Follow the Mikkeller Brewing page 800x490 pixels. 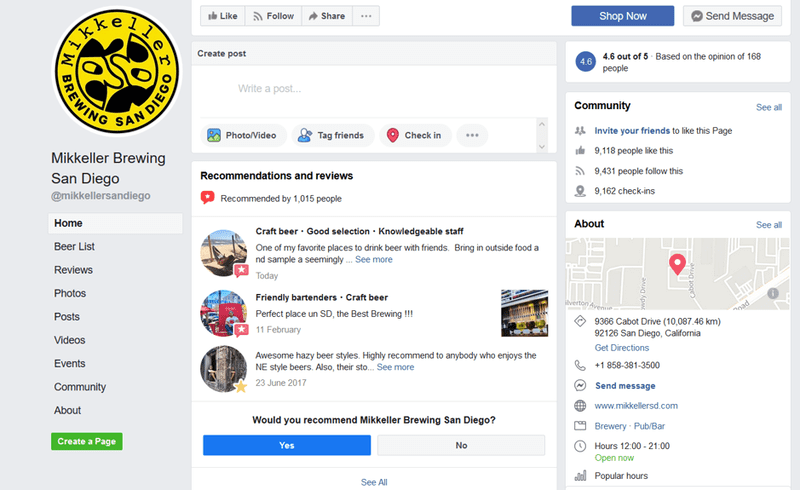pyautogui.click(x=273, y=16)
